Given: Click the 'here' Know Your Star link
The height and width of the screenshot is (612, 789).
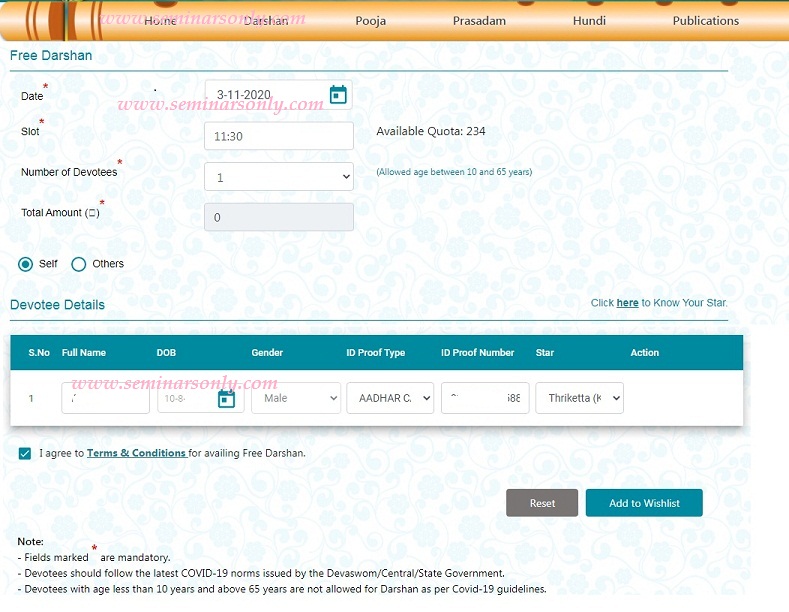Looking at the screenshot, I should [x=627, y=302].
